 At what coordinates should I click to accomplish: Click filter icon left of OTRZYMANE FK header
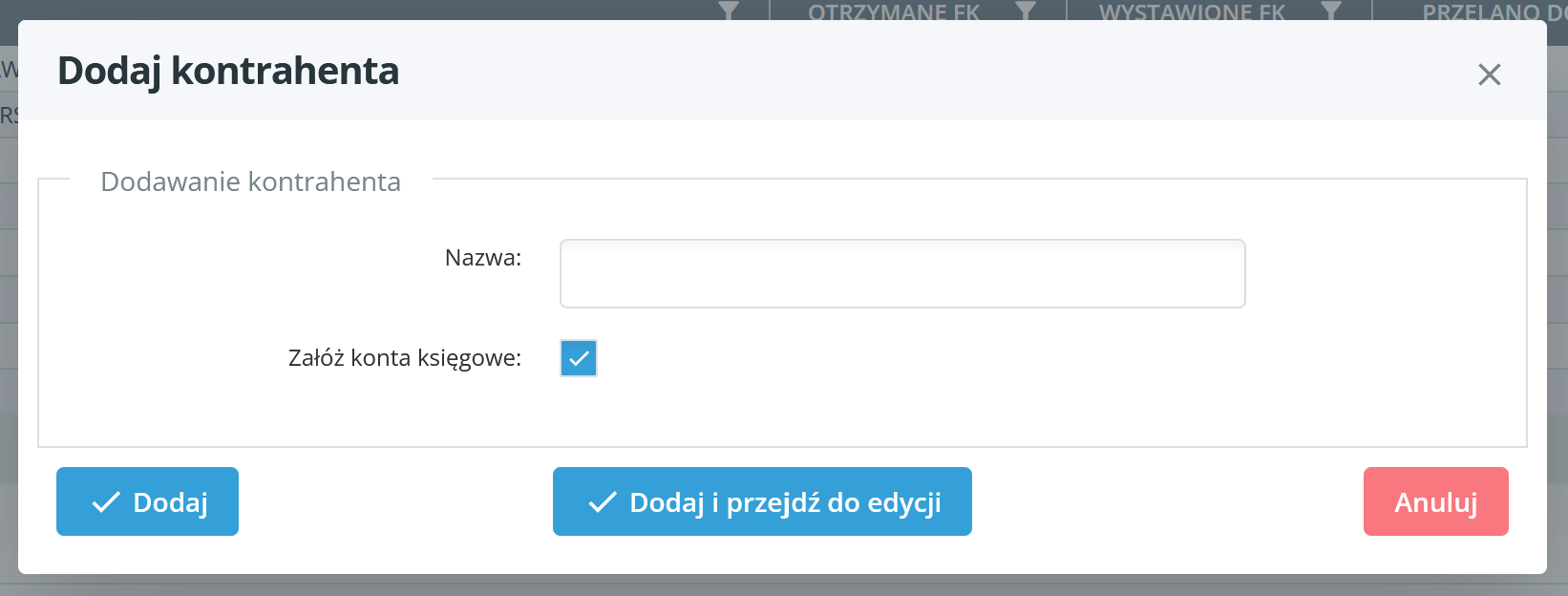(729, 11)
